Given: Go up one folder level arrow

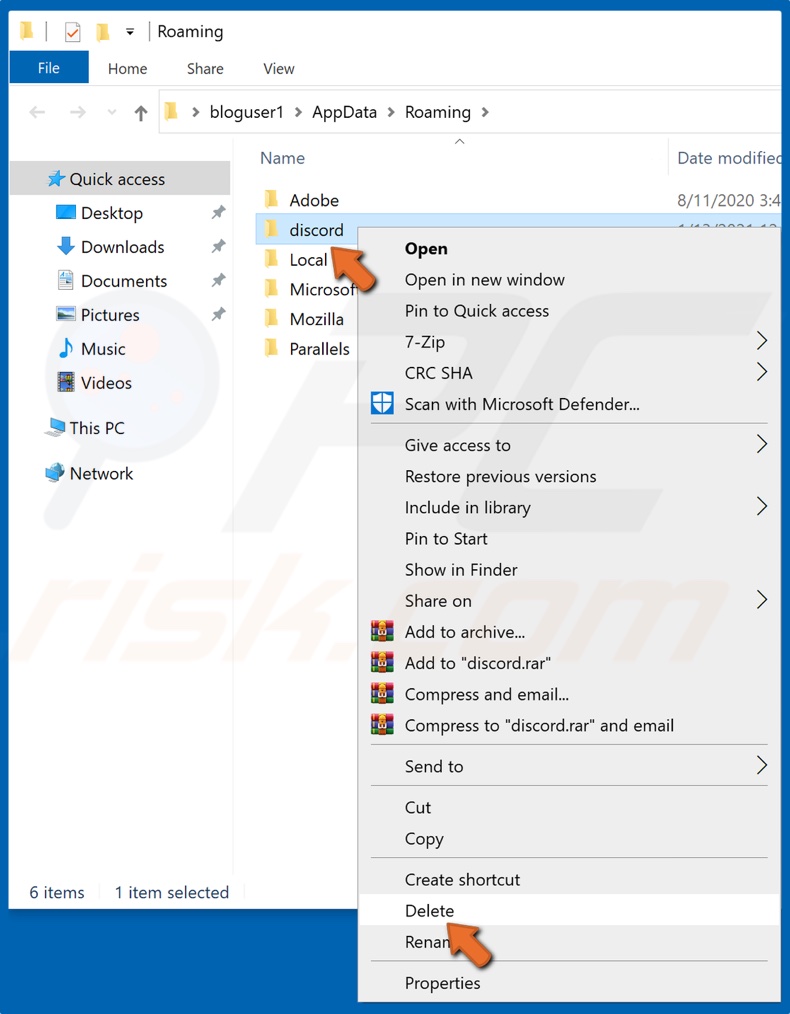Looking at the screenshot, I should 140,113.
